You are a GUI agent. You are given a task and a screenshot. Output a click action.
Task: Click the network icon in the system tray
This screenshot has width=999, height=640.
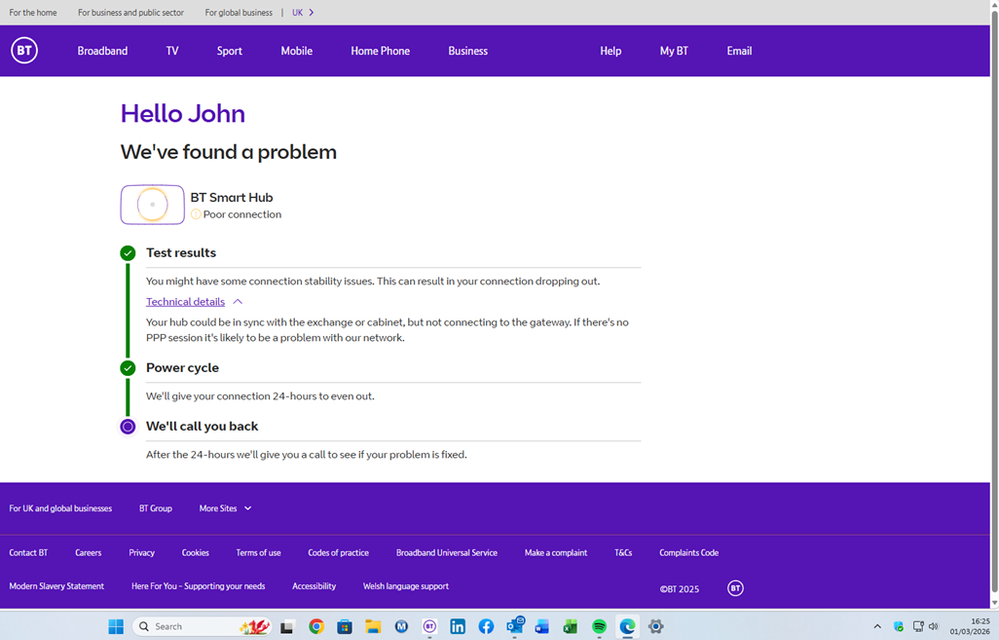click(918, 627)
